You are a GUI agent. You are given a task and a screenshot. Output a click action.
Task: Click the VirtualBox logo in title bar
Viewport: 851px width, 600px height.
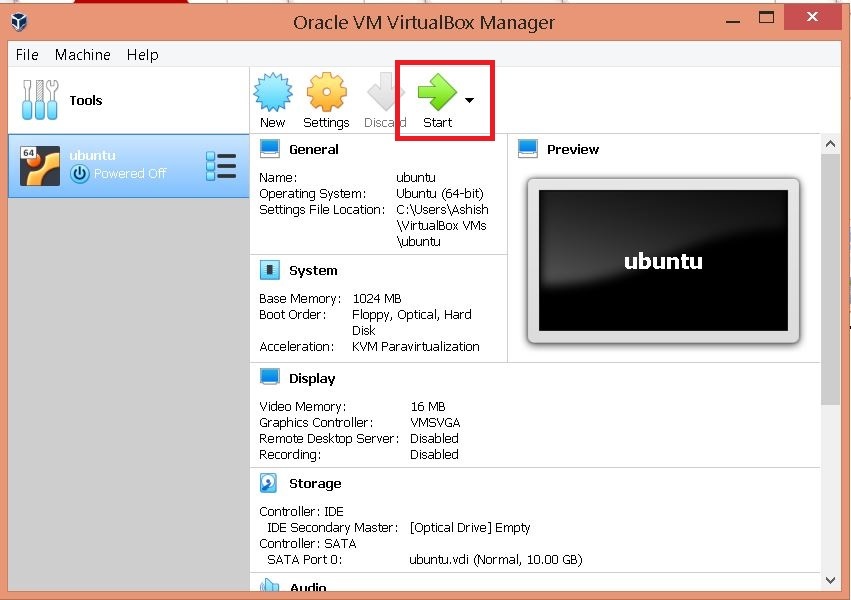click(x=19, y=21)
